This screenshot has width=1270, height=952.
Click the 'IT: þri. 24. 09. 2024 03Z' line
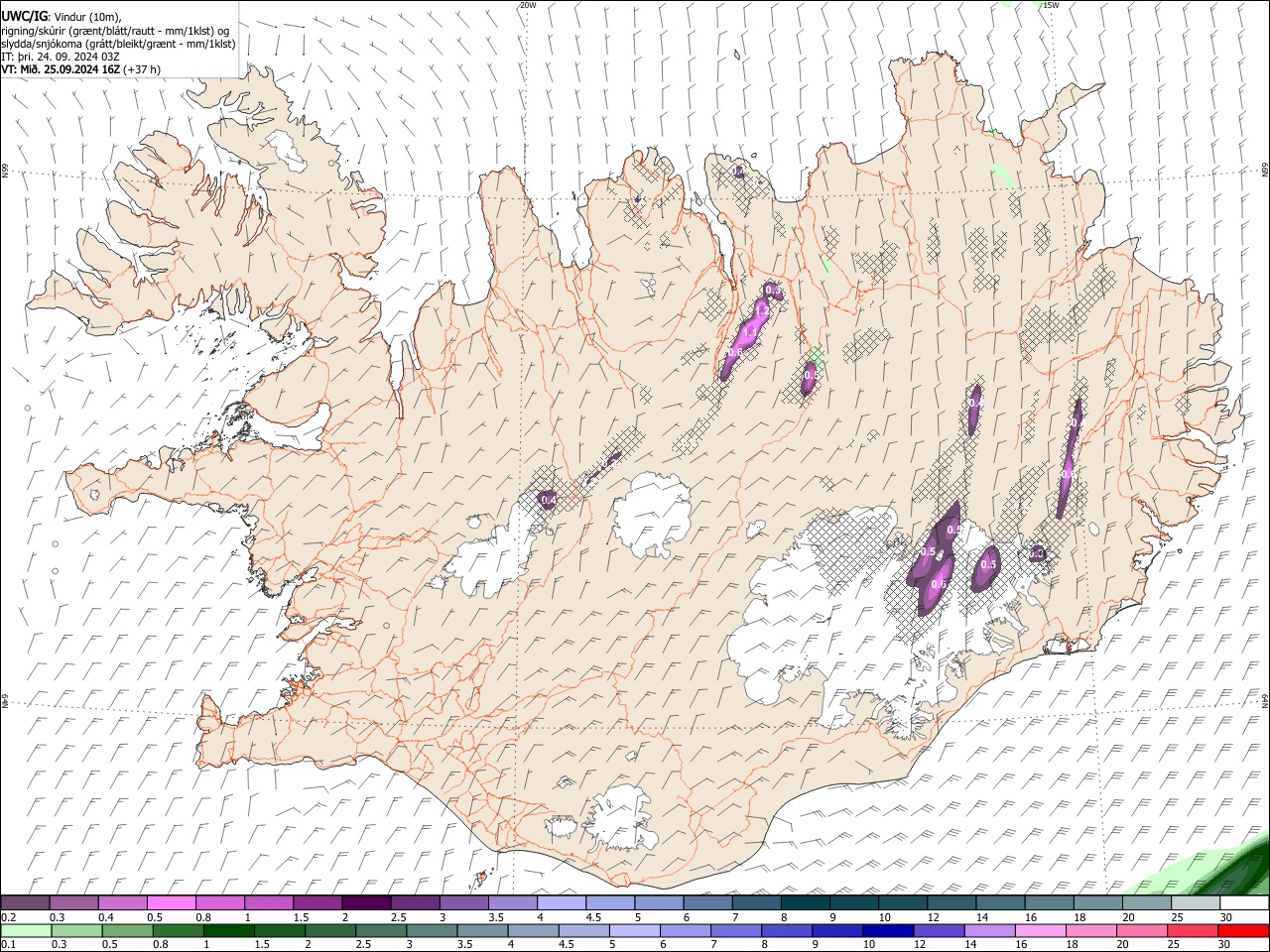[61, 57]
